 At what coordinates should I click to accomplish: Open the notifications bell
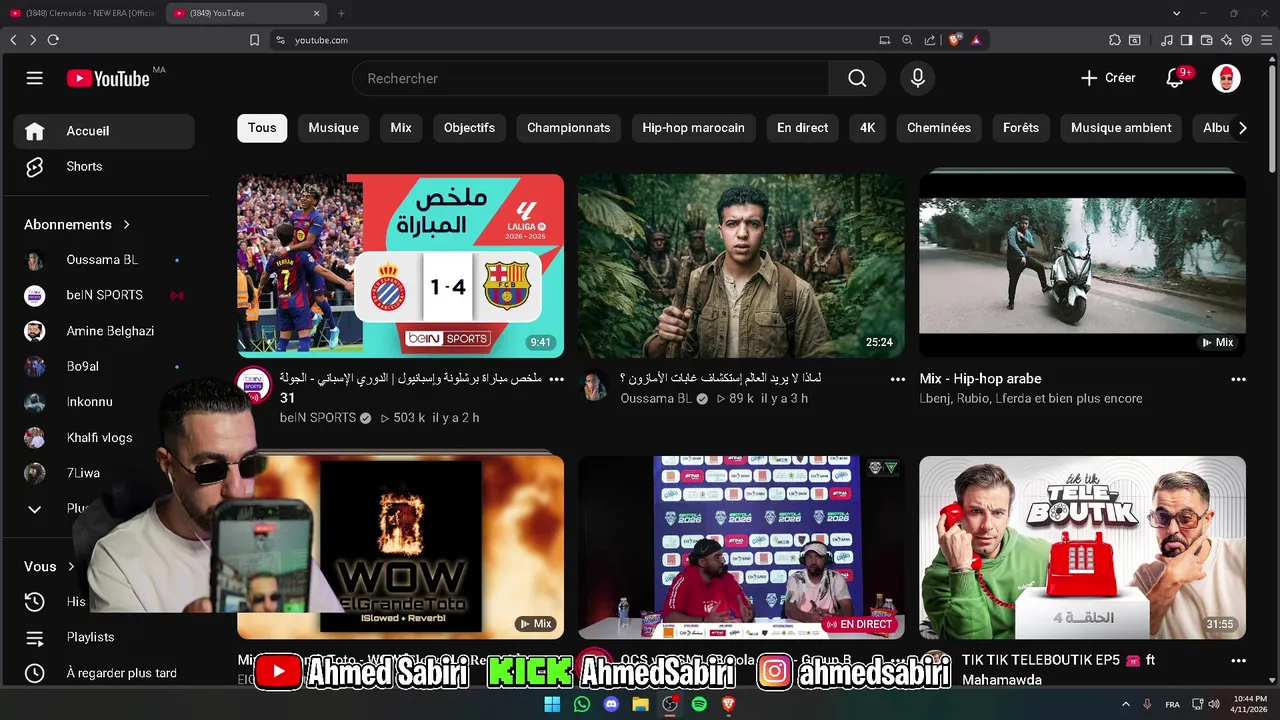click(1176, 78)
